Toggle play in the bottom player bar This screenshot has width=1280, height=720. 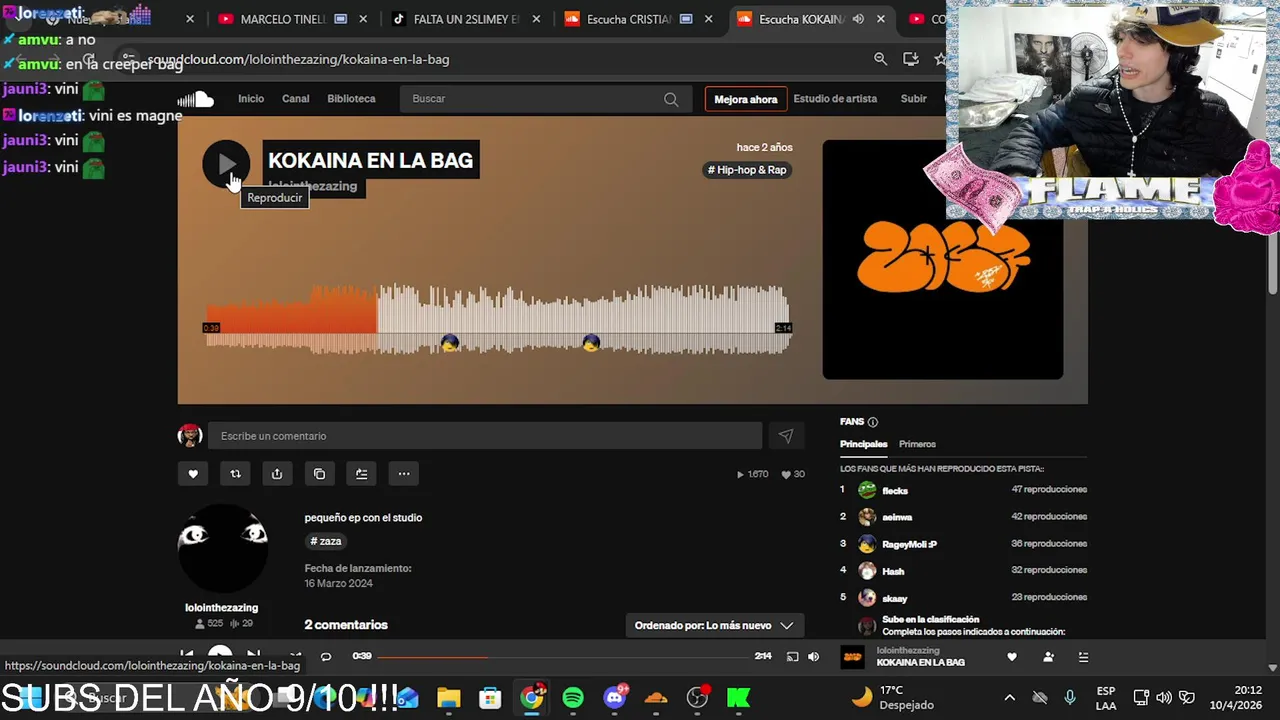tap(220, 656)
